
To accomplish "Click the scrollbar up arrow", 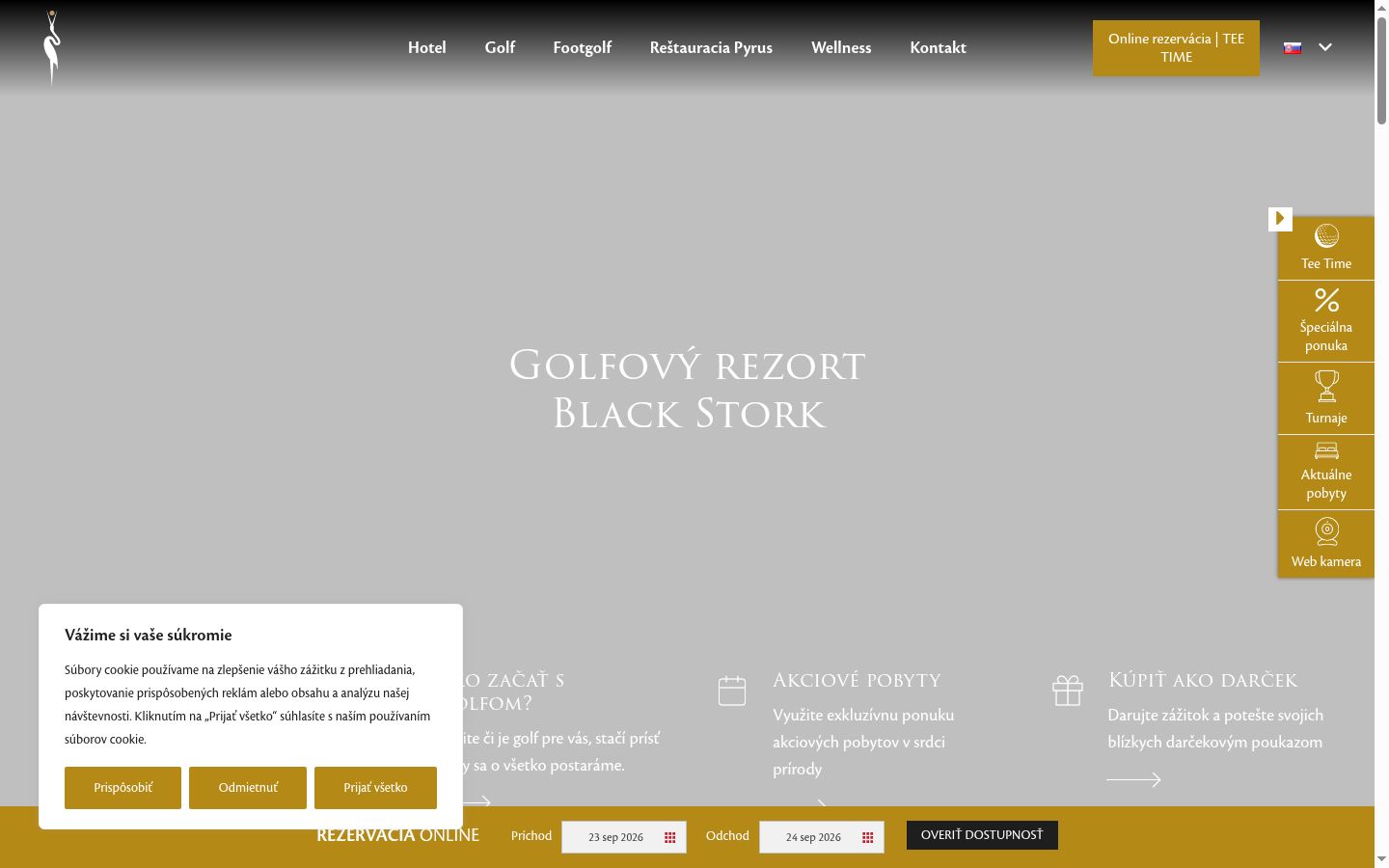I will click(x=1381, y=7).
